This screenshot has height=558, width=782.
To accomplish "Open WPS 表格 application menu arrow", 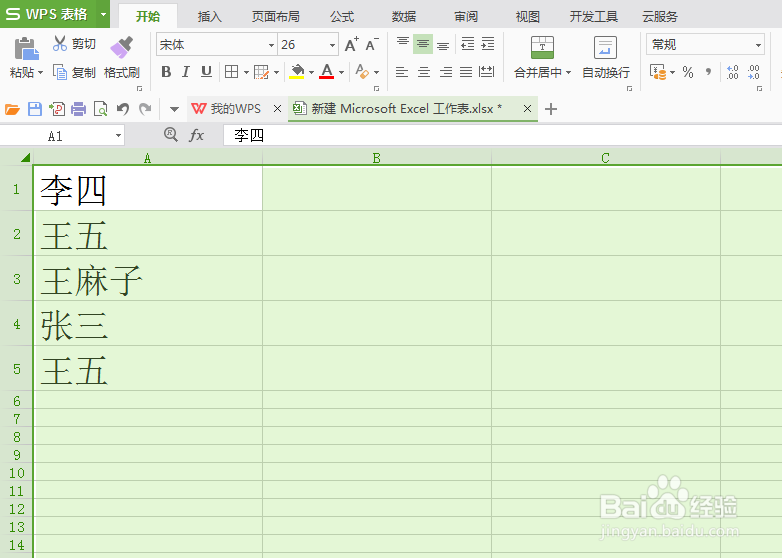I will point(104,14).
